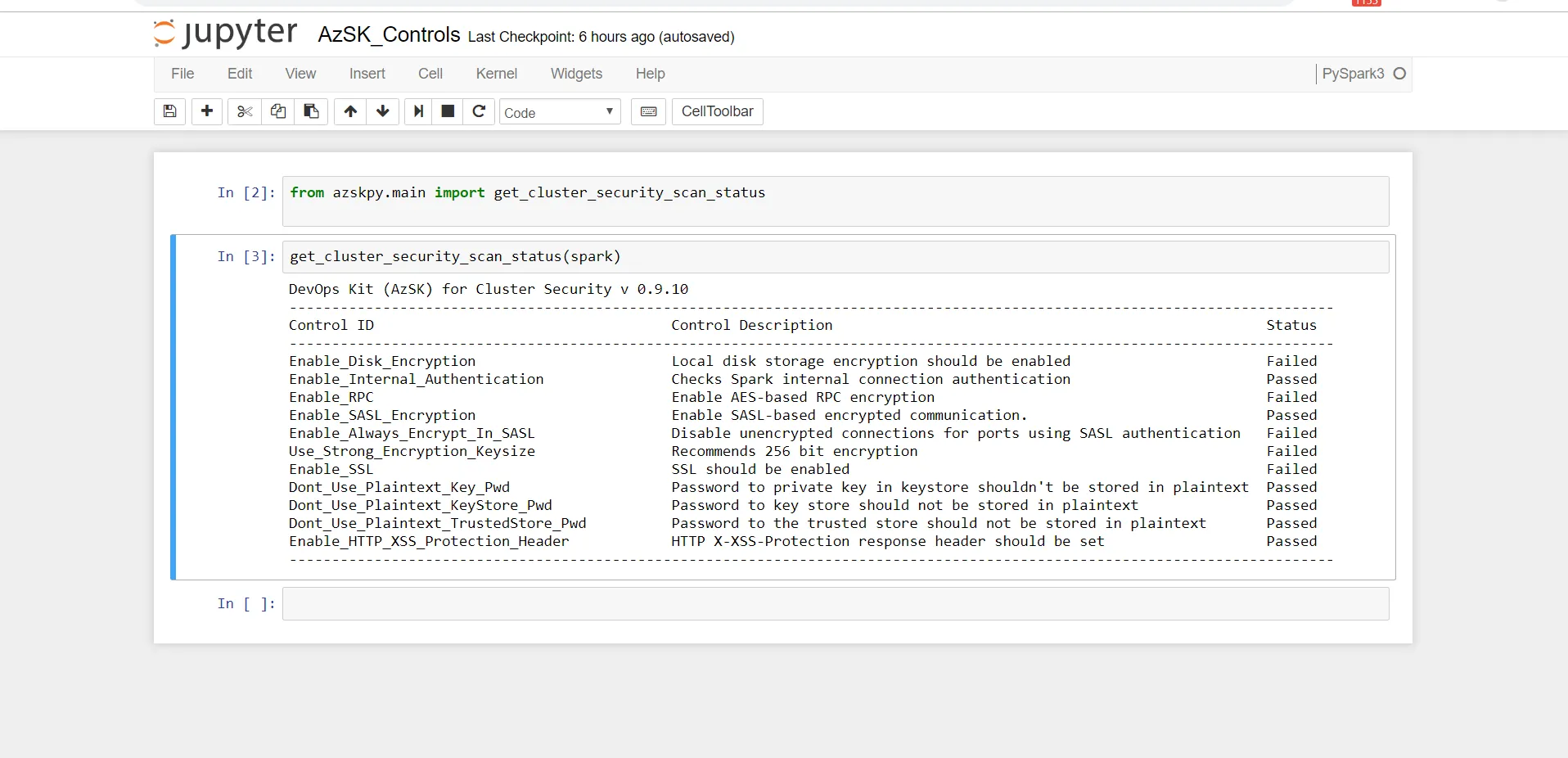Screen dimensions: 1568x758
Task: Click the kernel idle indicator circle
Action: click(x=1399, y=74)
